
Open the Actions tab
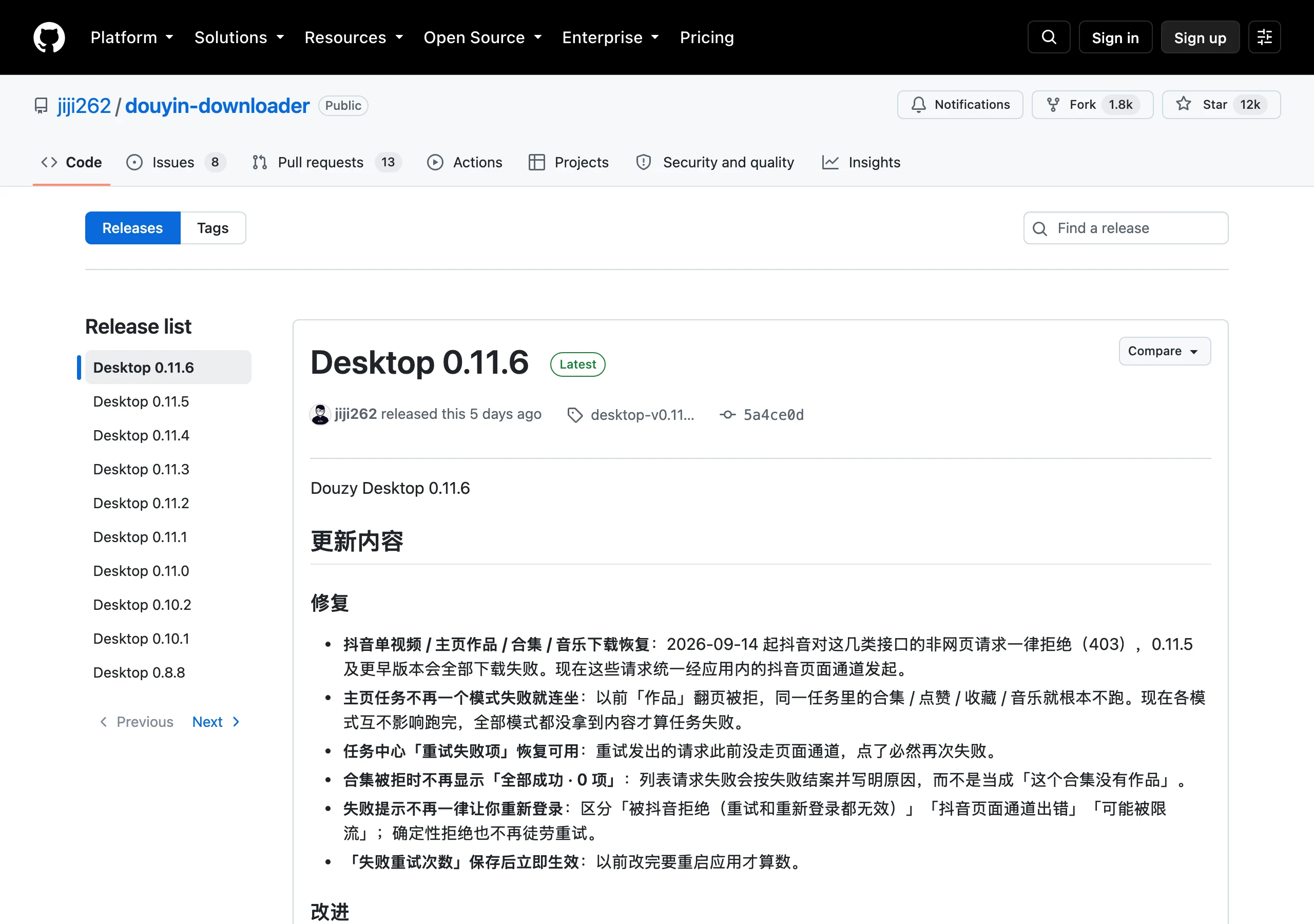(x=465, y=163)
